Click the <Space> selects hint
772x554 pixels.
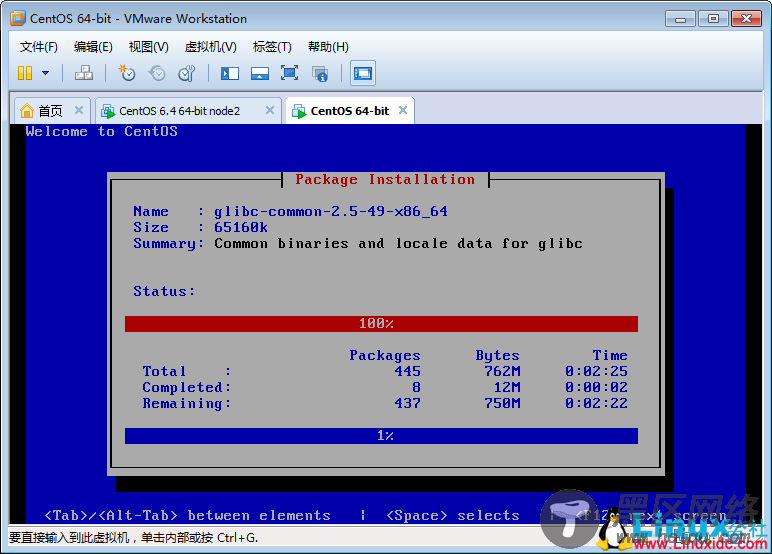tap(453, 516)
